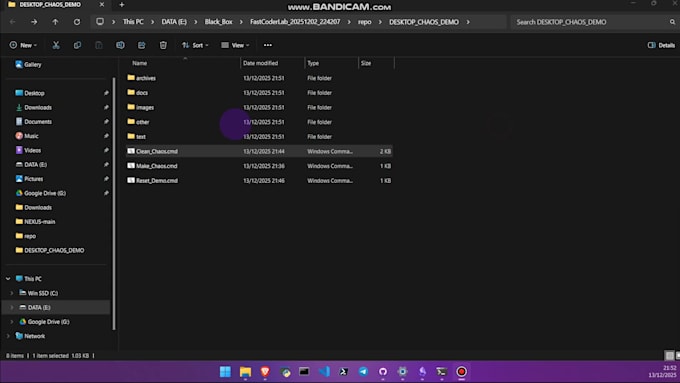Go up one folder level
This screenshot has width=680, height=383.
(x=55, y=22)
